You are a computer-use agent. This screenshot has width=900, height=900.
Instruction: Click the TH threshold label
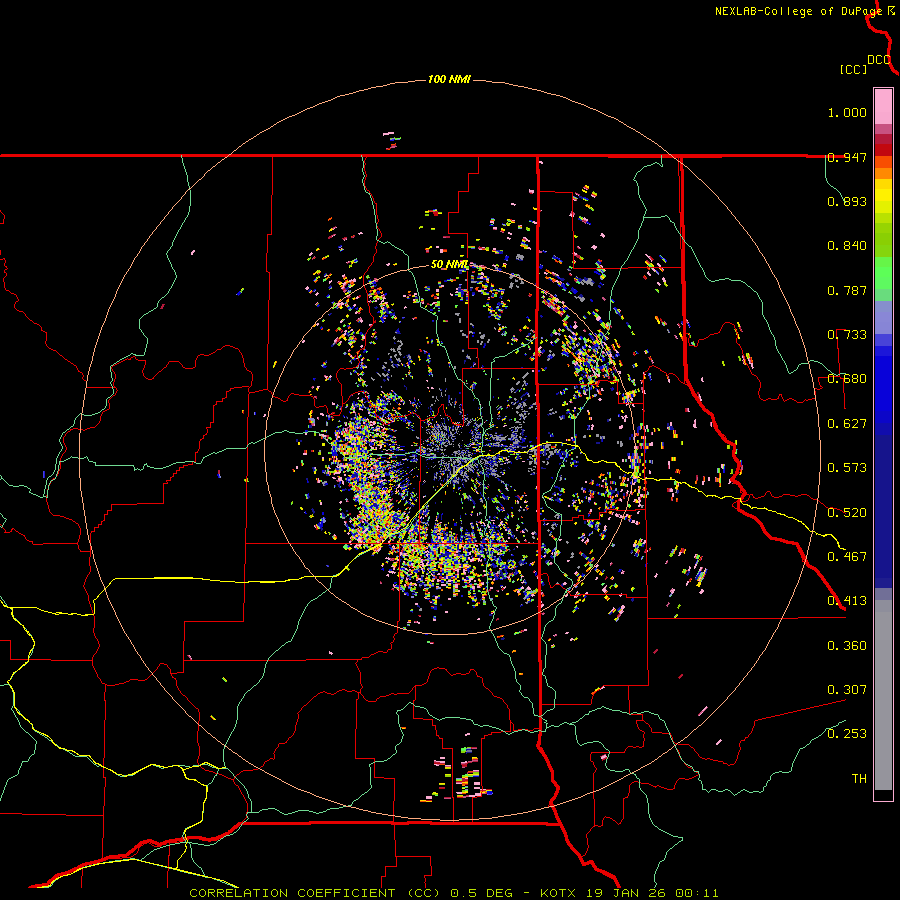pyautogui.click(x=859, y=779)
